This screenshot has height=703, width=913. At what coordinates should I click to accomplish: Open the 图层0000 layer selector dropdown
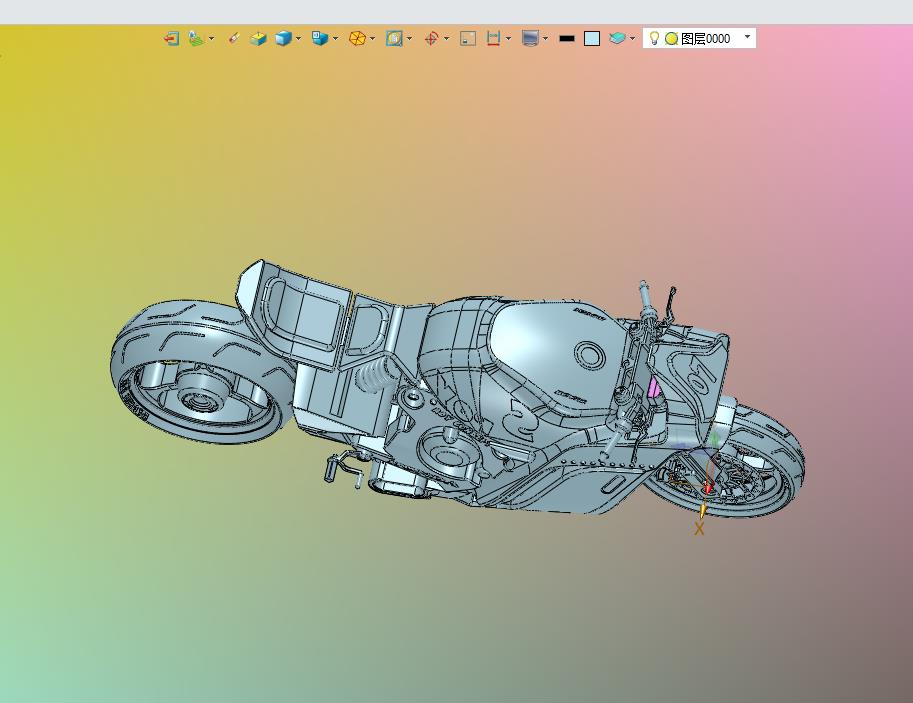[748, 37]
